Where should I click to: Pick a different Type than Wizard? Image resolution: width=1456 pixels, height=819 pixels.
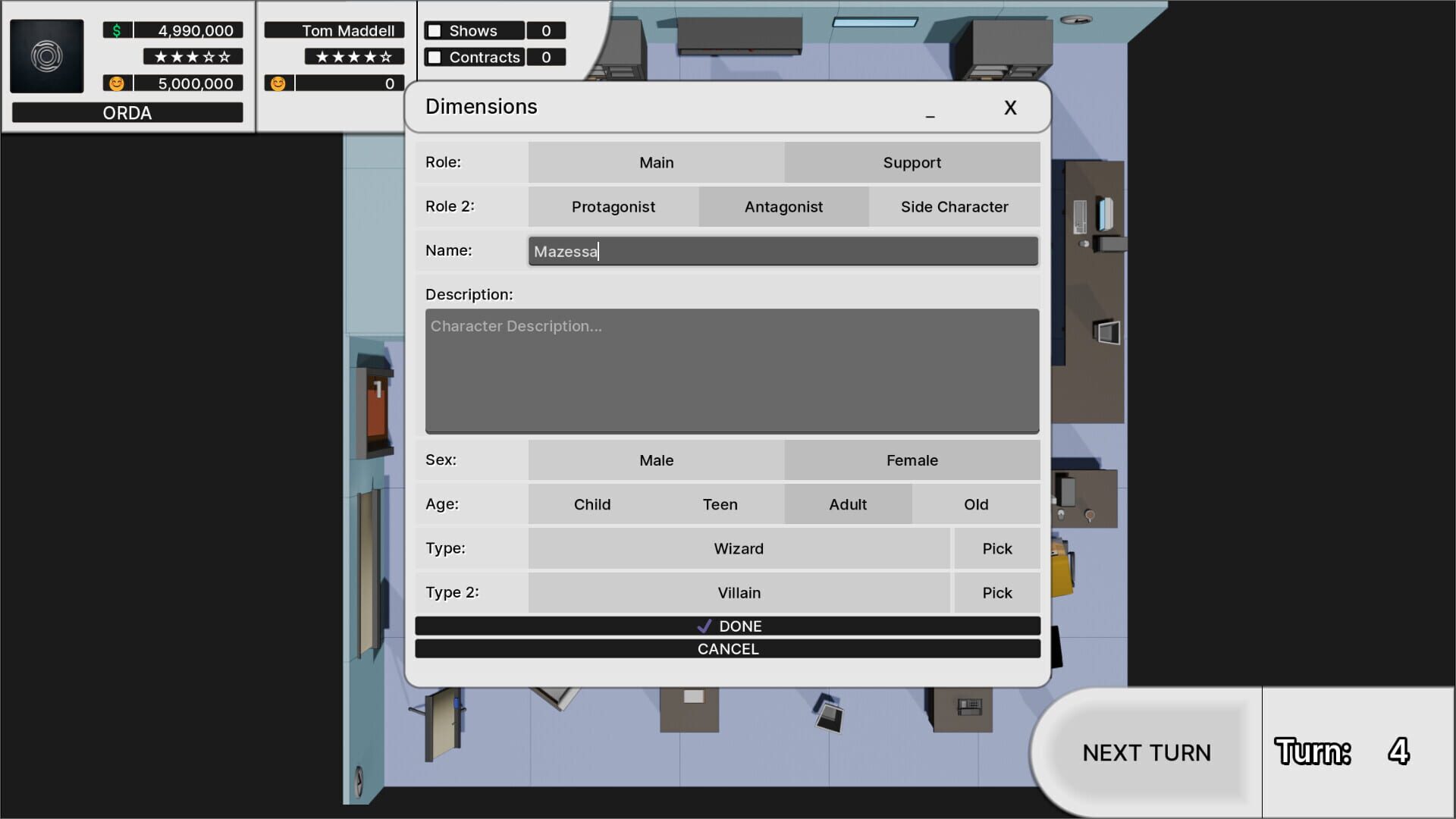pyautogui.click(x=996, y=548)
